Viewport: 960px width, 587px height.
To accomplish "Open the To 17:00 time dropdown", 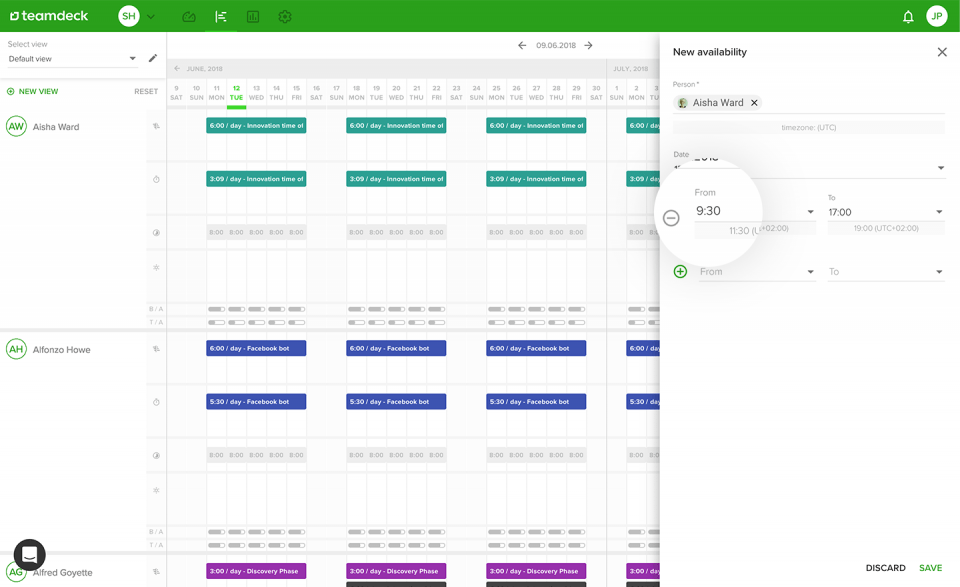I will coord(886,212).
